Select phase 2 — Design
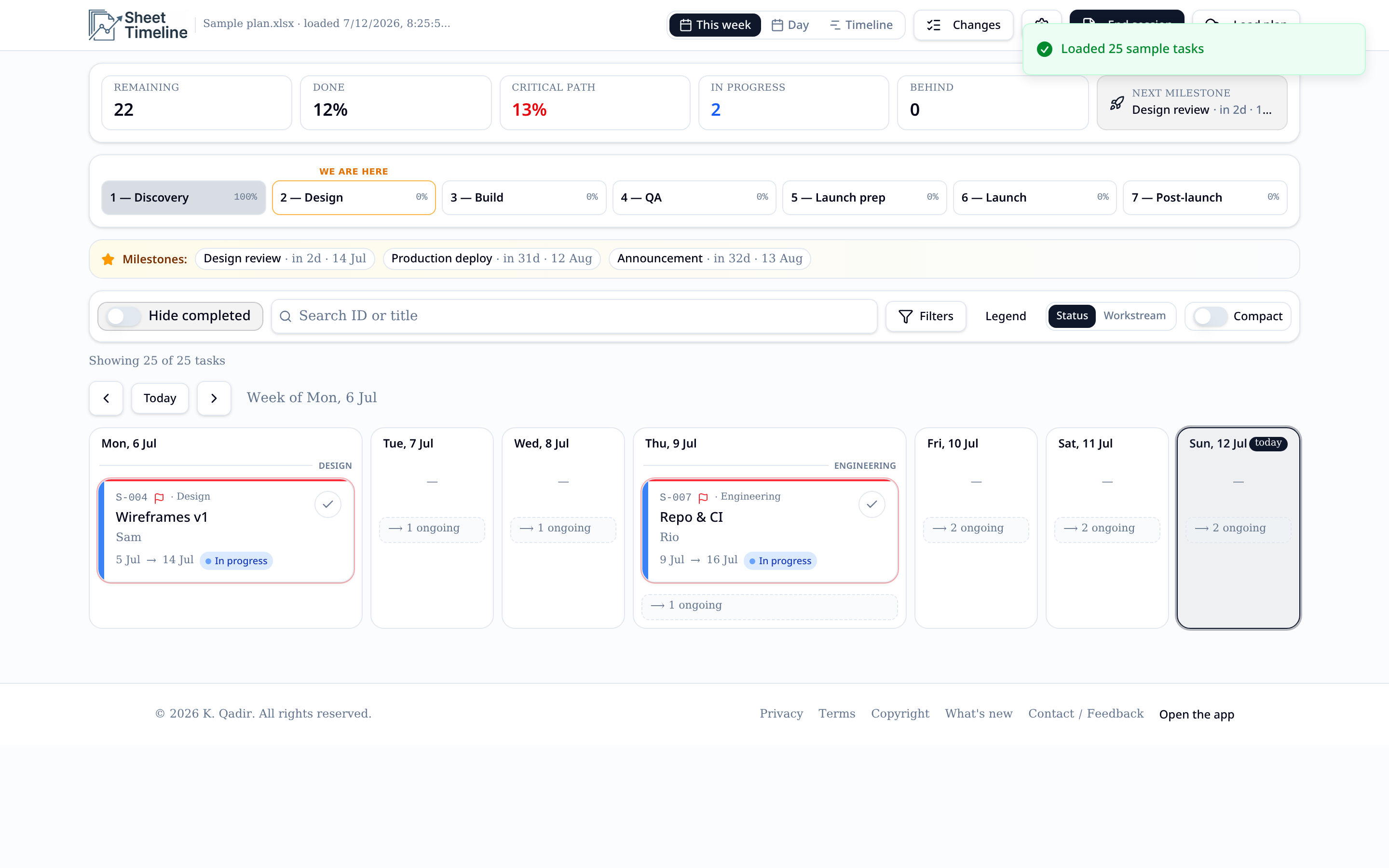This screenshot has height=868, width=1389. tap(354, 198)
